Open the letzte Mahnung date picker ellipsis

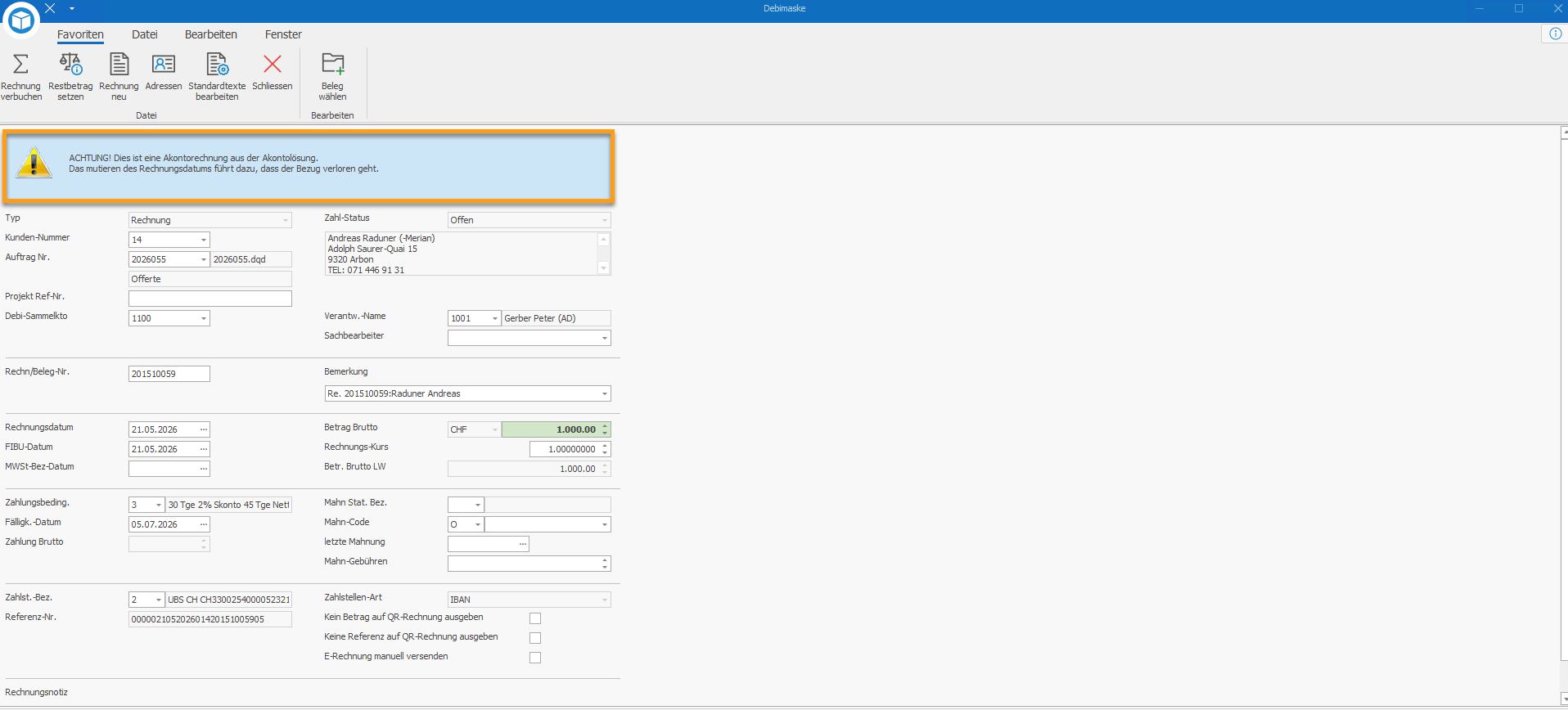[523, 544]
